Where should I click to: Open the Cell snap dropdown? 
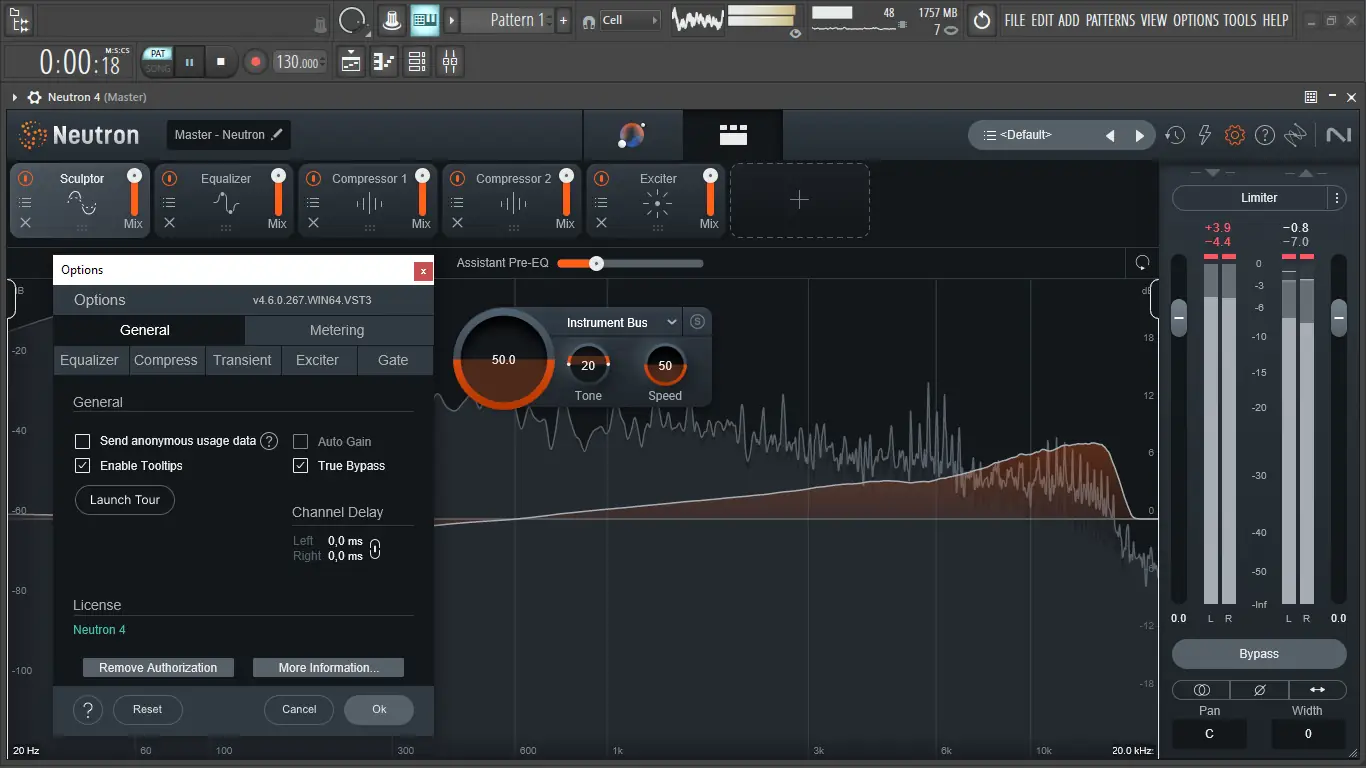point(630,20)
